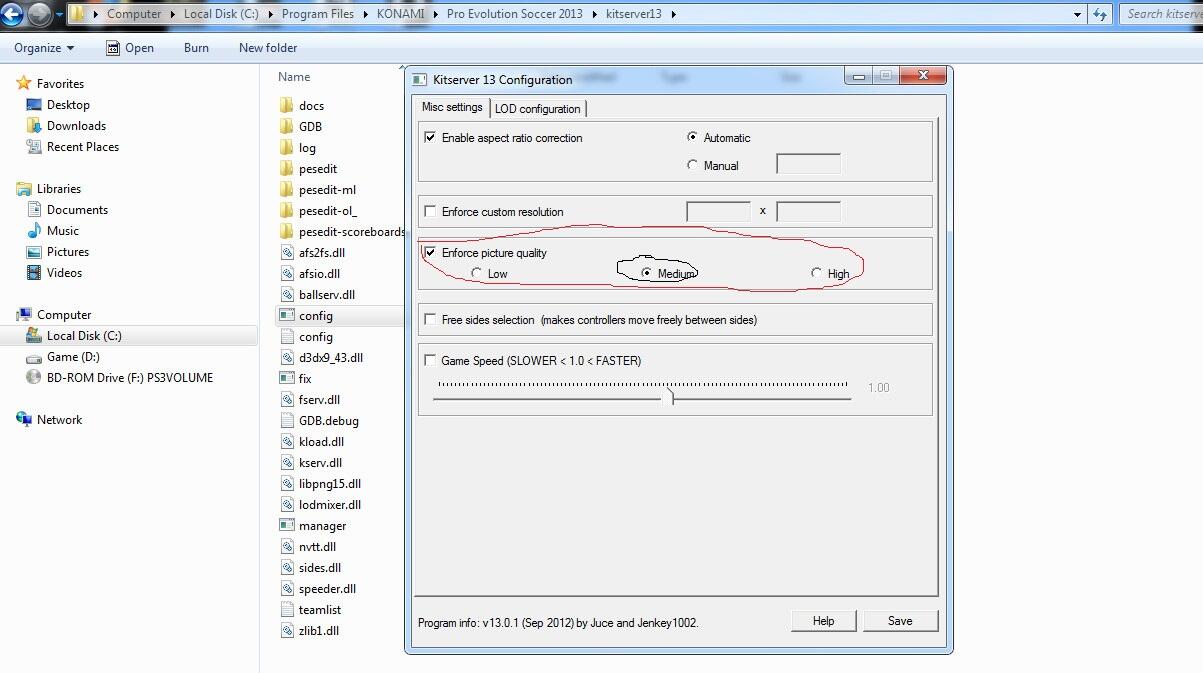This screenshot has height=673, width=1203.
Task: Click the Explorer search box
Action: tap(1161, 14)
